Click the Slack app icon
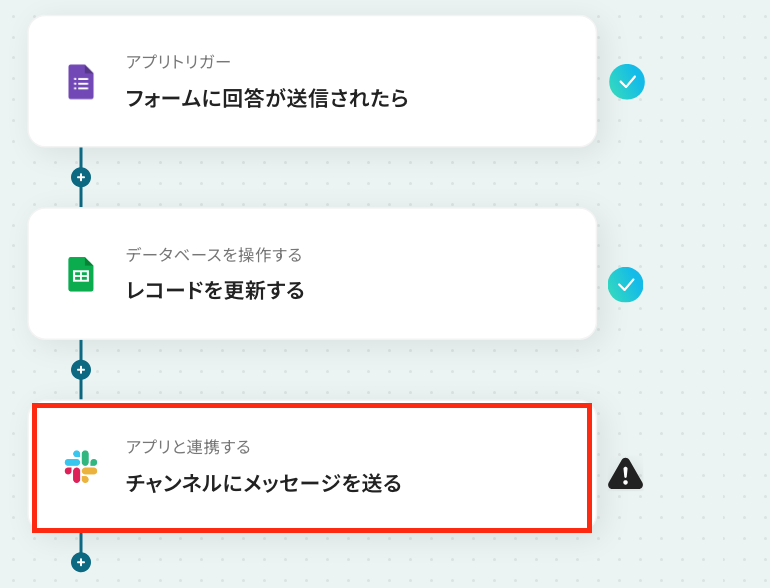This screenshot has height=588, width=770. [x=81, y=467]
